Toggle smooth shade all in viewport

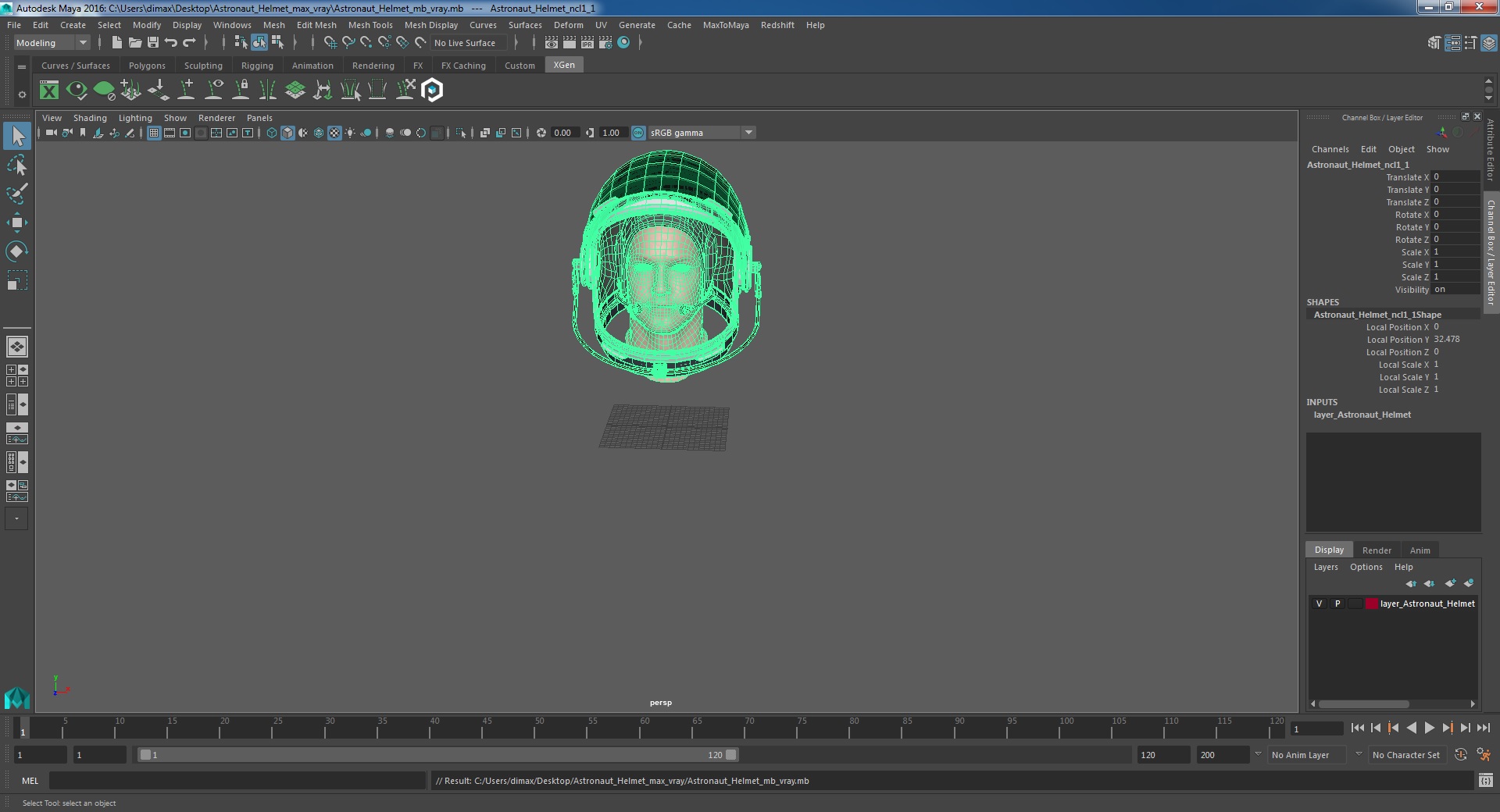tap(287, 134)
